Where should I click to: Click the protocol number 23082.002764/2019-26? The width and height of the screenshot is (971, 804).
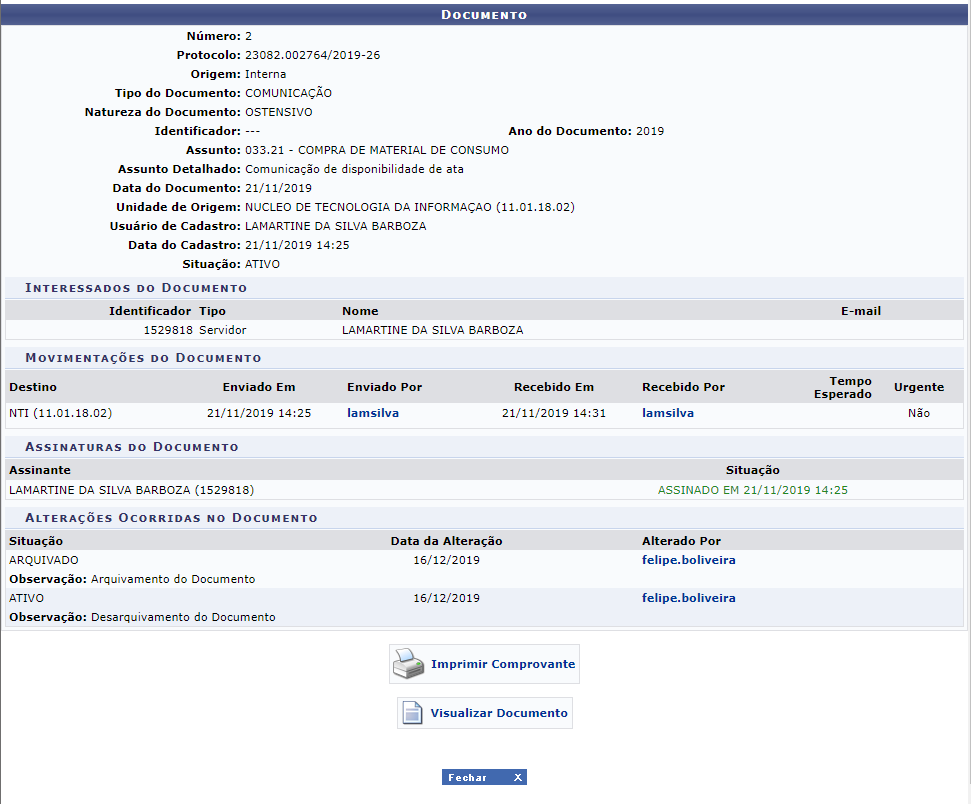pyautogui.click(x=312, y=55)
